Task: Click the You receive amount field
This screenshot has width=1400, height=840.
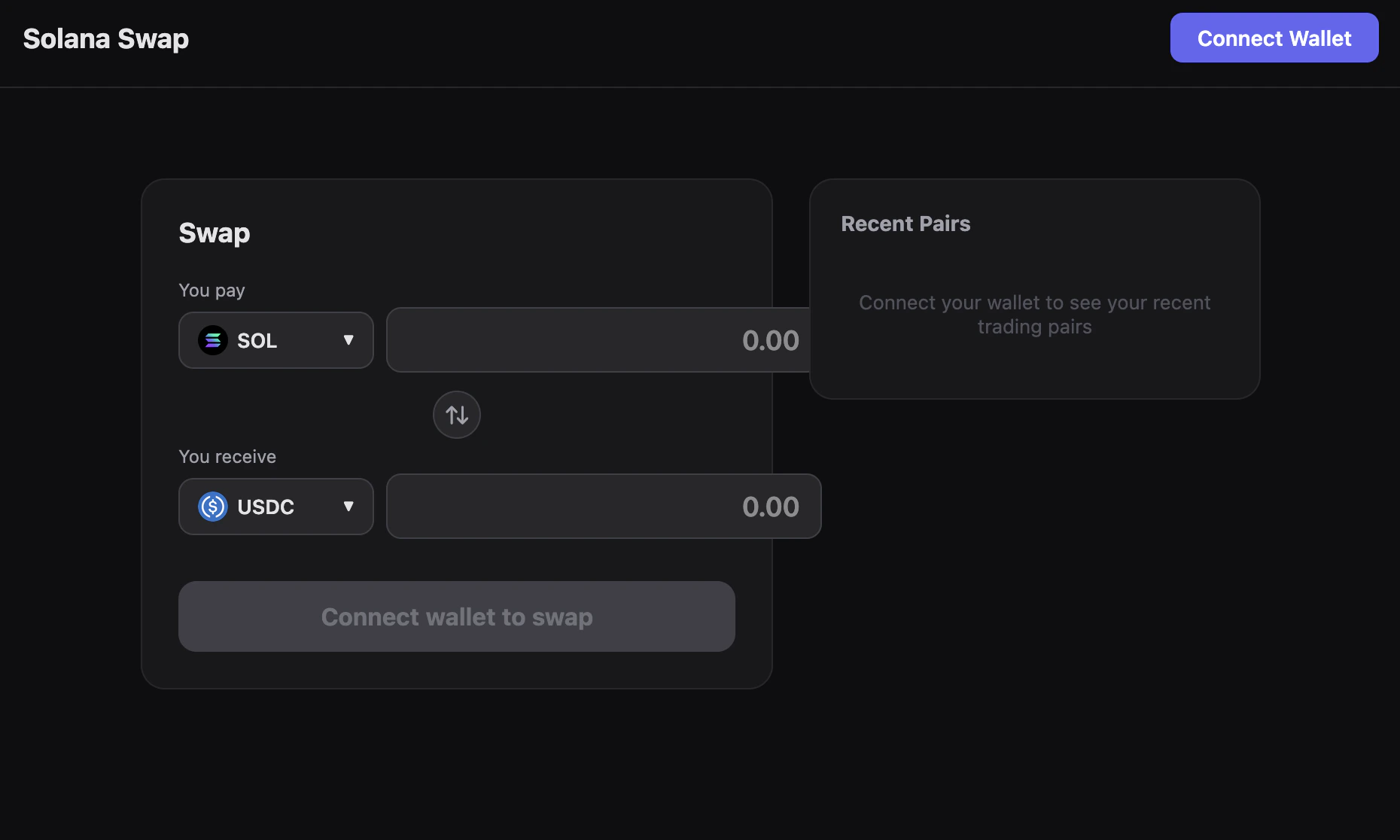Action: (x=602, y=507)
